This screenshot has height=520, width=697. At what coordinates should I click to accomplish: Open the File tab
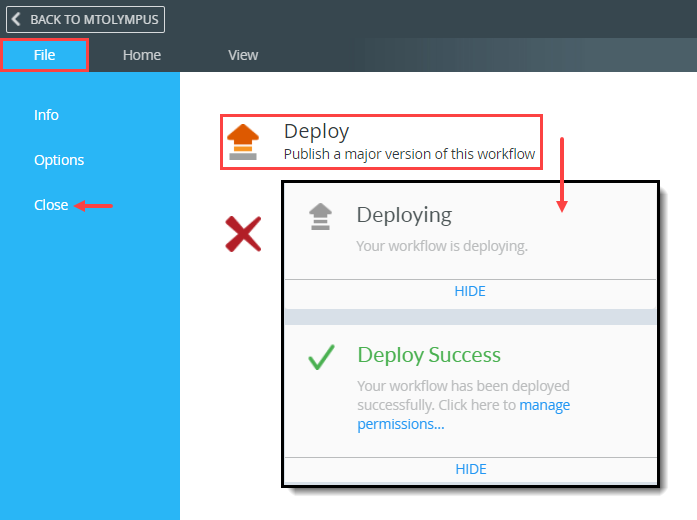tap(44, 55)
